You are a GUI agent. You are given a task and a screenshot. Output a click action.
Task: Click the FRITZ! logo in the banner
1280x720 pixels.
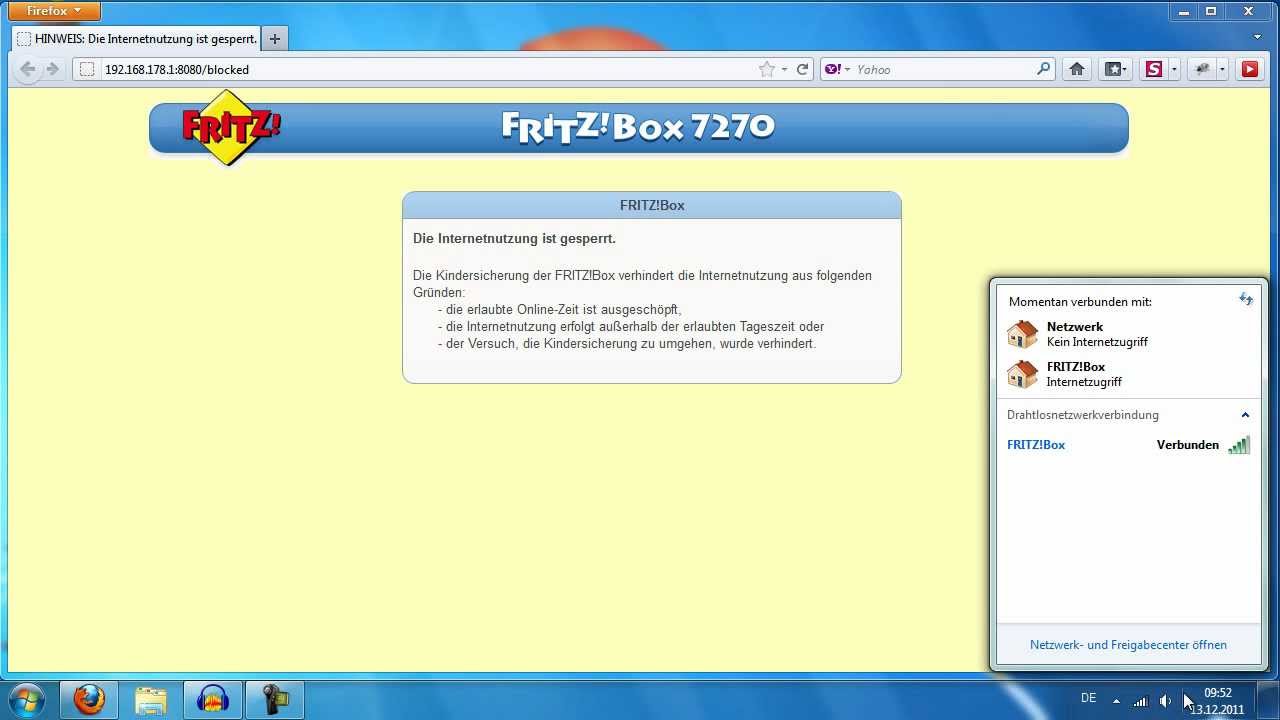pyautogui.click(x=231, y=127)
